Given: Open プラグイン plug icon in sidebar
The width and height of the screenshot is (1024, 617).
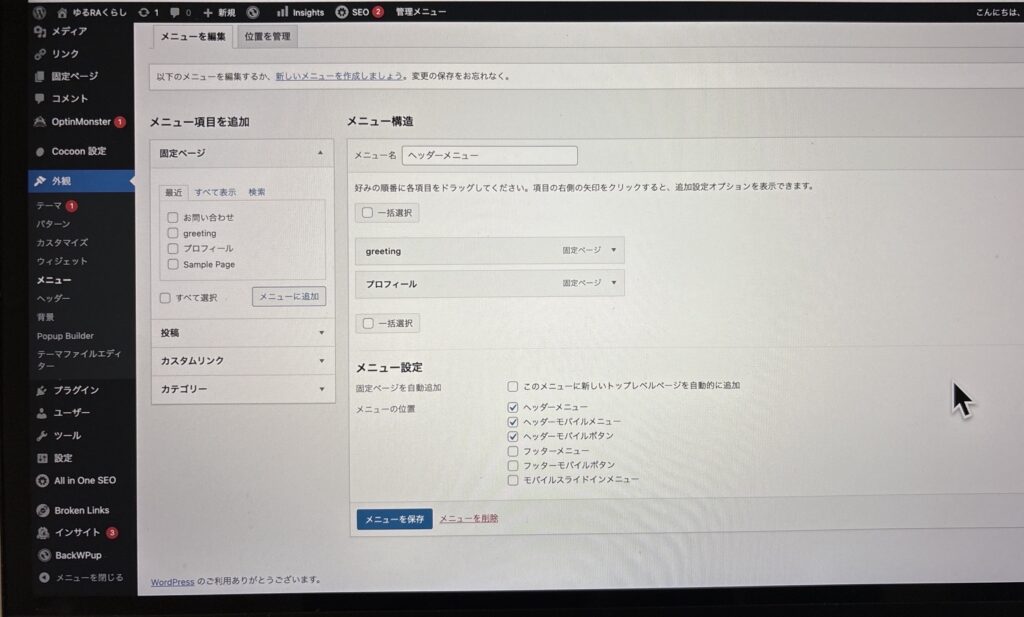Looking at the screenshot, I should [41, 390].
